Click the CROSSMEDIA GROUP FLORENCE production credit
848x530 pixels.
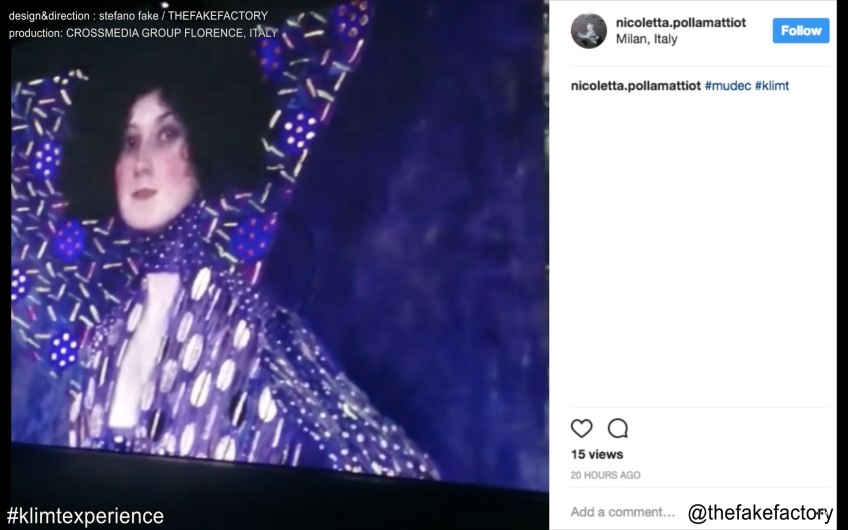coord(171,33)
